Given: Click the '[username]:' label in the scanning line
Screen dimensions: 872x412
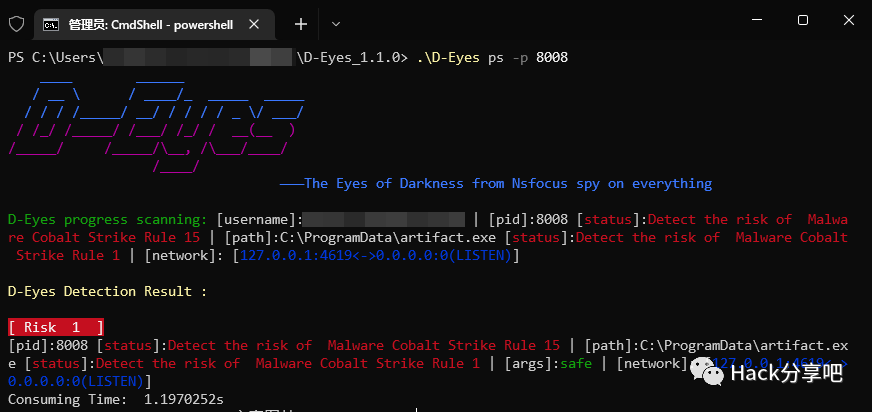Looking at the screenshot, I should pos(259,220).
